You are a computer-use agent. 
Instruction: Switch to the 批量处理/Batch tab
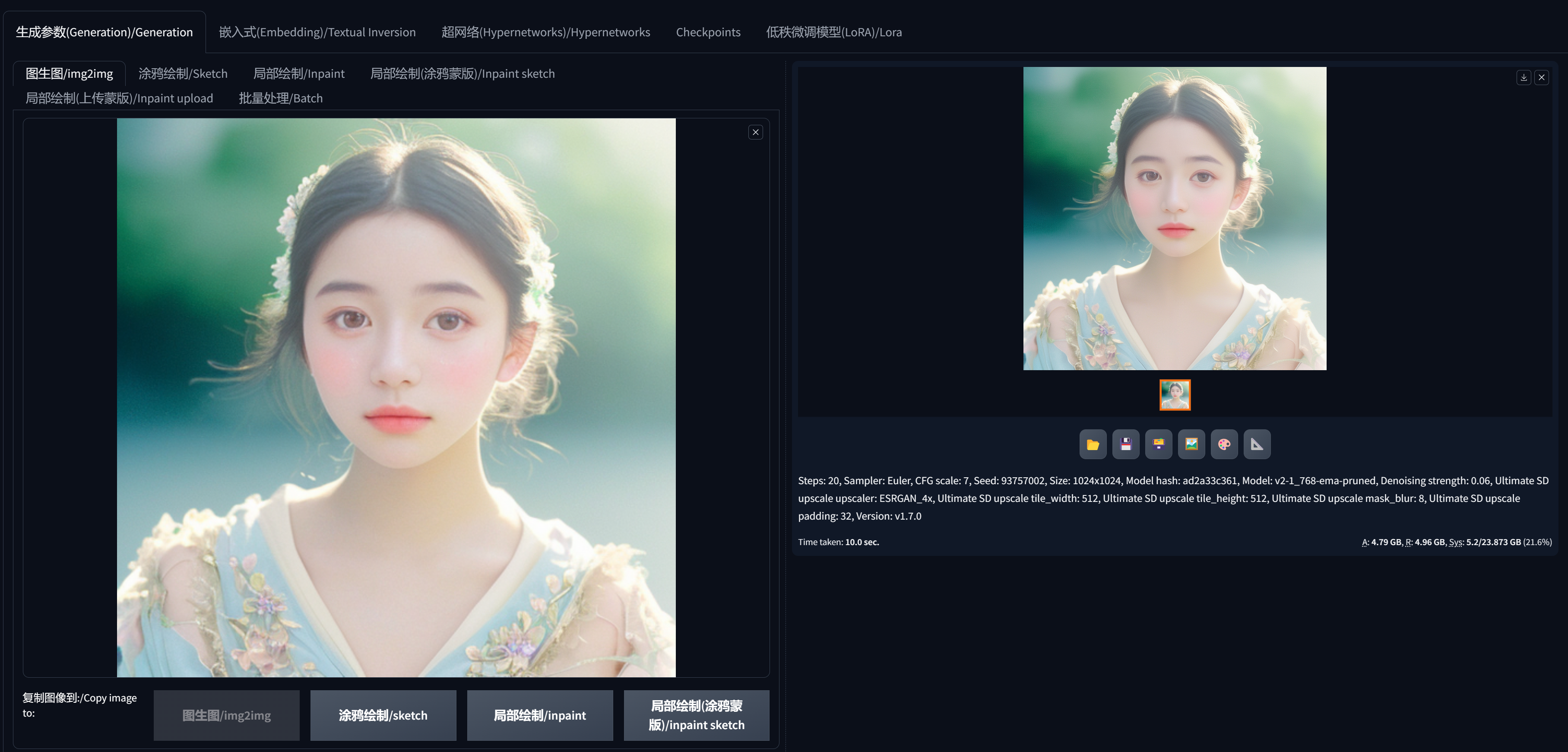point(281,98)
